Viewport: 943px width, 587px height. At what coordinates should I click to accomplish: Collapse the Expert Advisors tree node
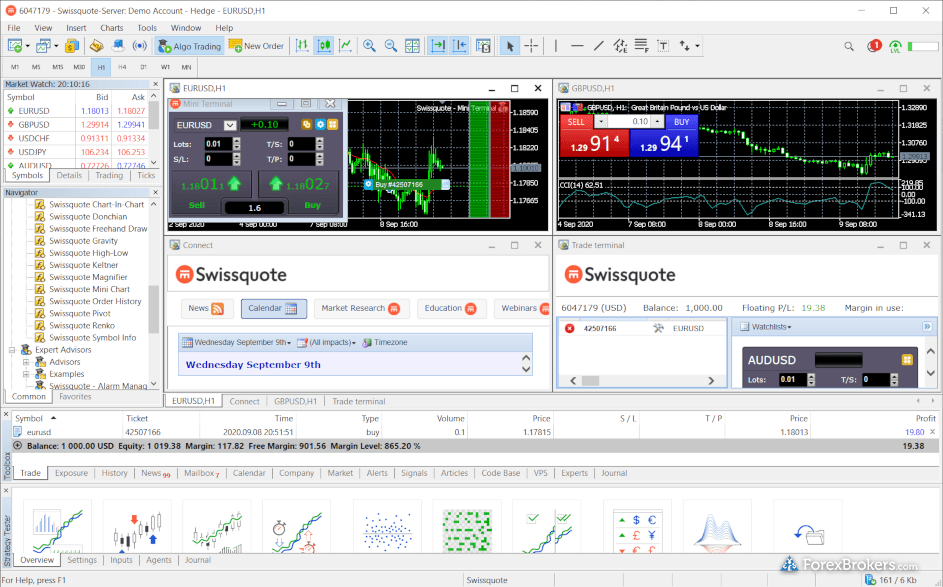coord(11,350)
